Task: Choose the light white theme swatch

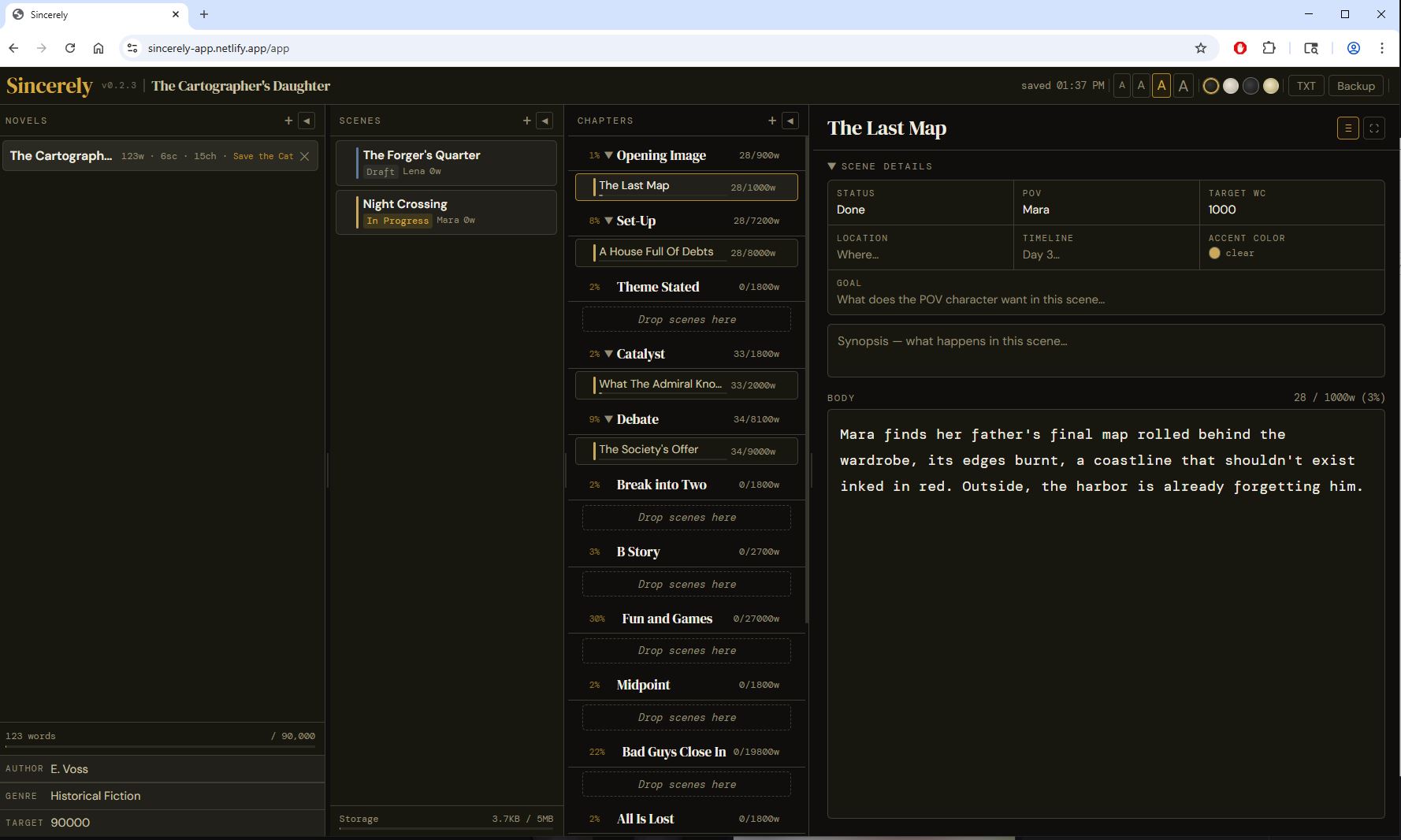Action: point(1231,86)
